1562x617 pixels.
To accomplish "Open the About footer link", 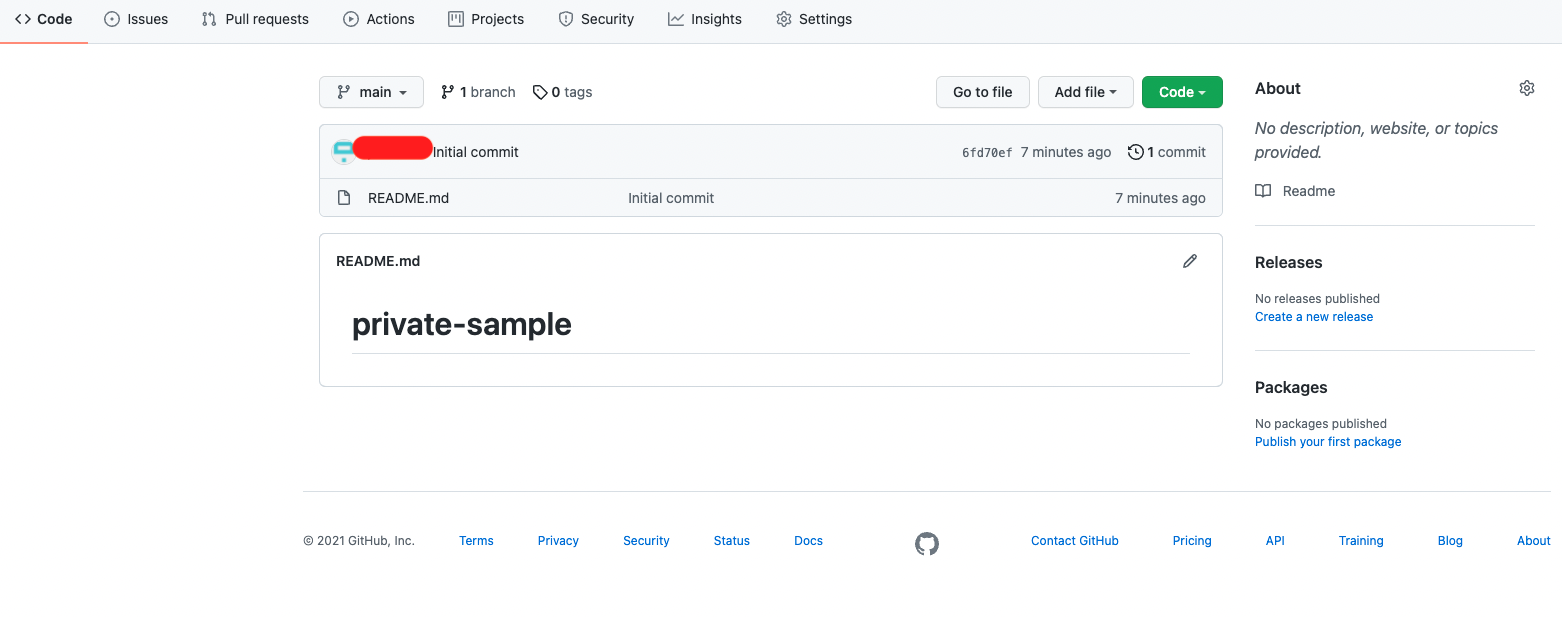I will pyautogui.click(x=1534, y=541).
